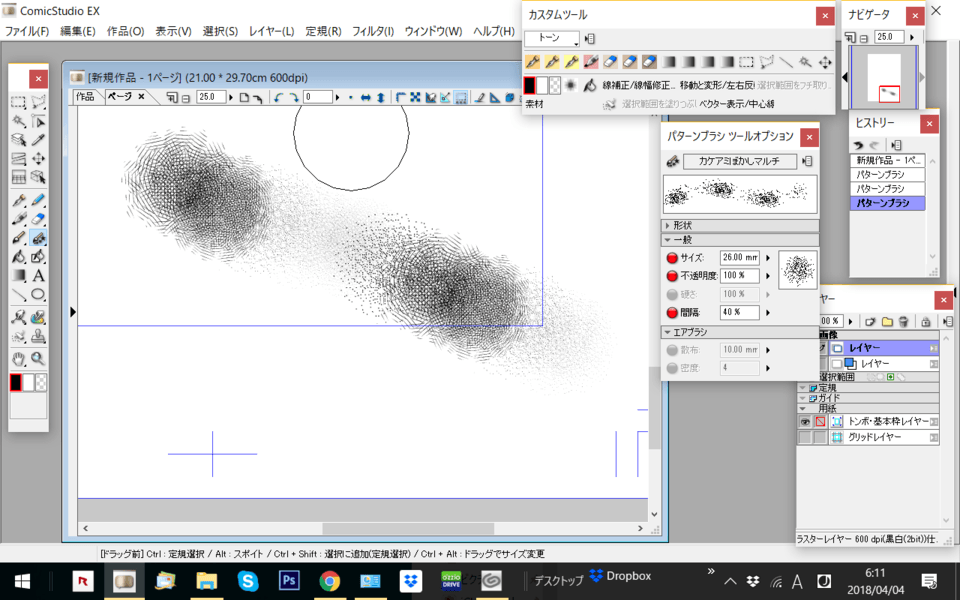Toggle lock box of トンボ・基本枠レイヤー

820,422
